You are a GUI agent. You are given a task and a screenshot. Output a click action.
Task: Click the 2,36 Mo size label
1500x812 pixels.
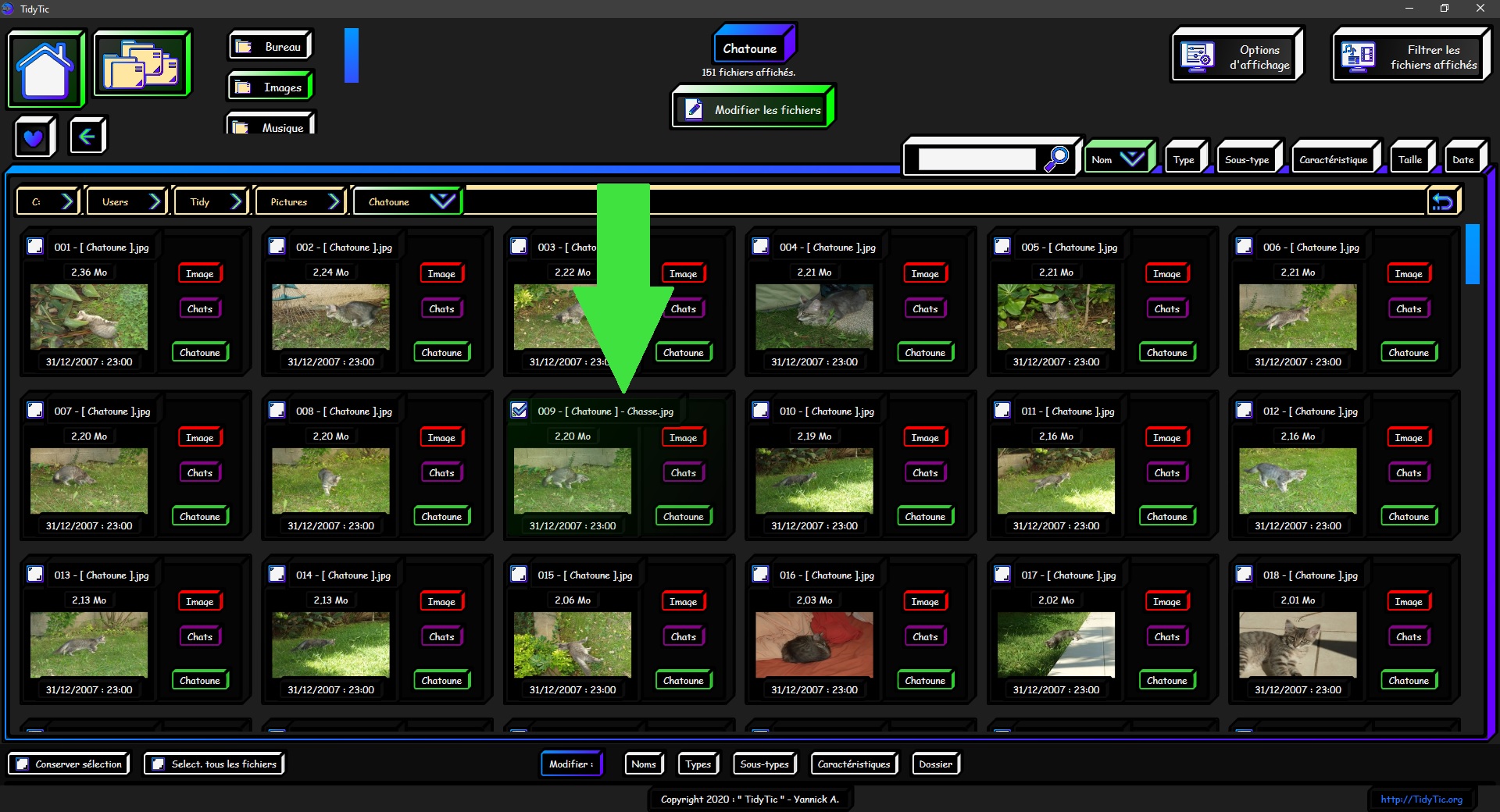tap(89, 272)
